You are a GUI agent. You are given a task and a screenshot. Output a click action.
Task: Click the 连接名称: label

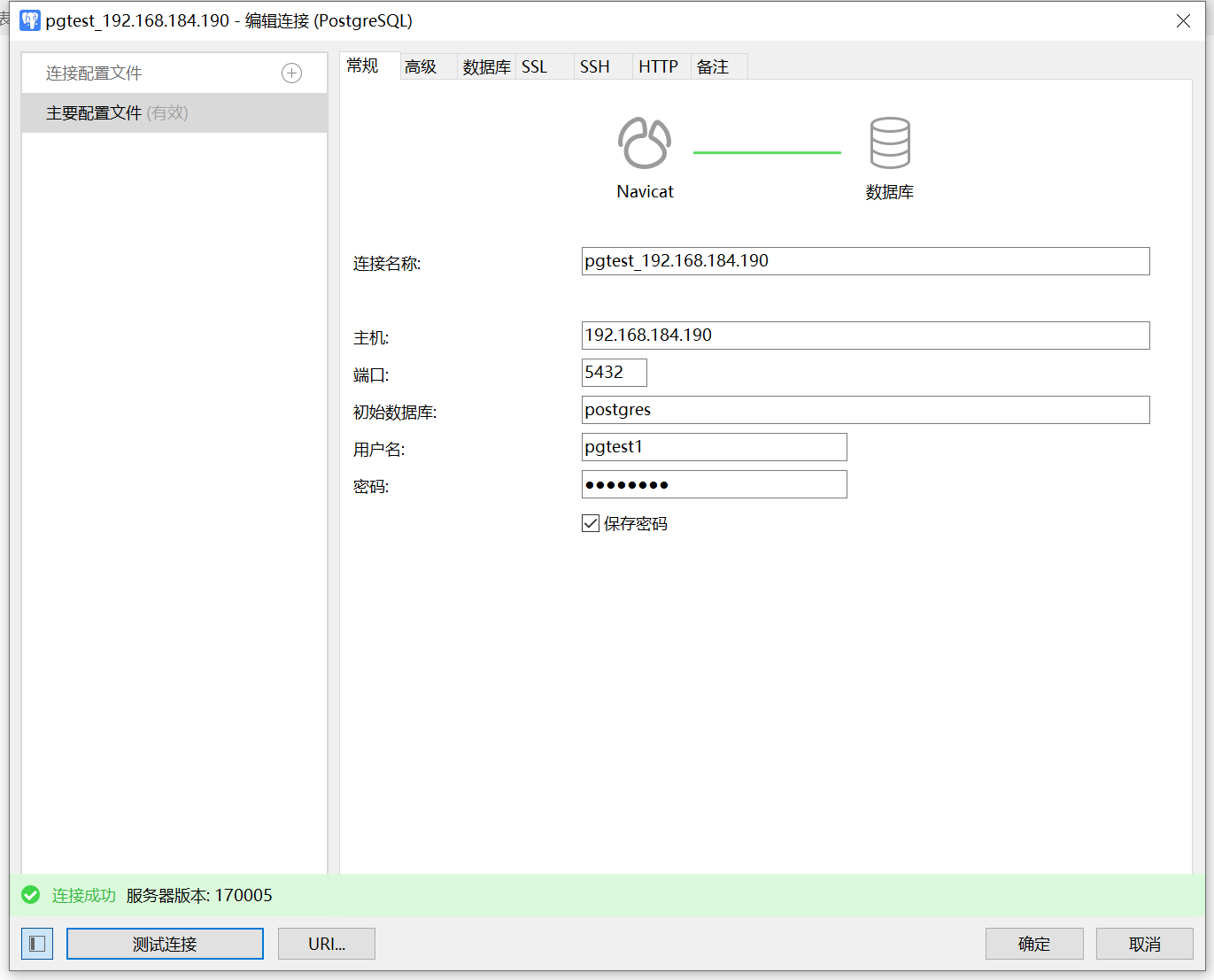pyautogui.click(x=387, y=263)
